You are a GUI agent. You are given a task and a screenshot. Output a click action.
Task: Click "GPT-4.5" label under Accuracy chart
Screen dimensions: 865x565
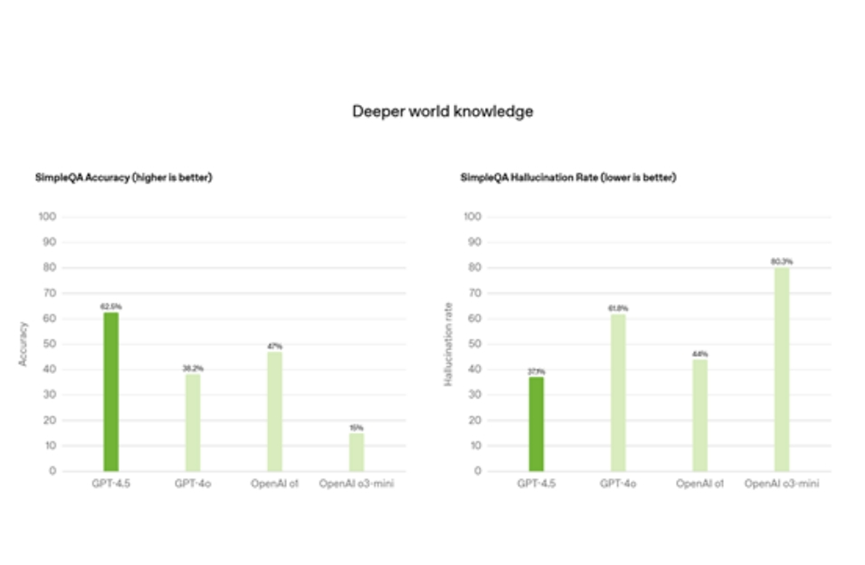(x=111, y=484)
